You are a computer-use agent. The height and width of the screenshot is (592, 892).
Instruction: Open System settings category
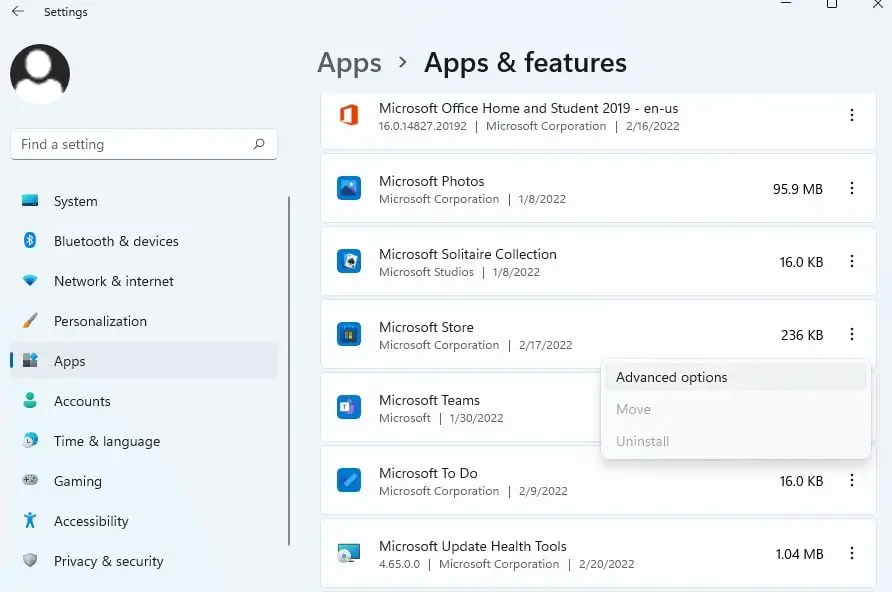point(144,201)
